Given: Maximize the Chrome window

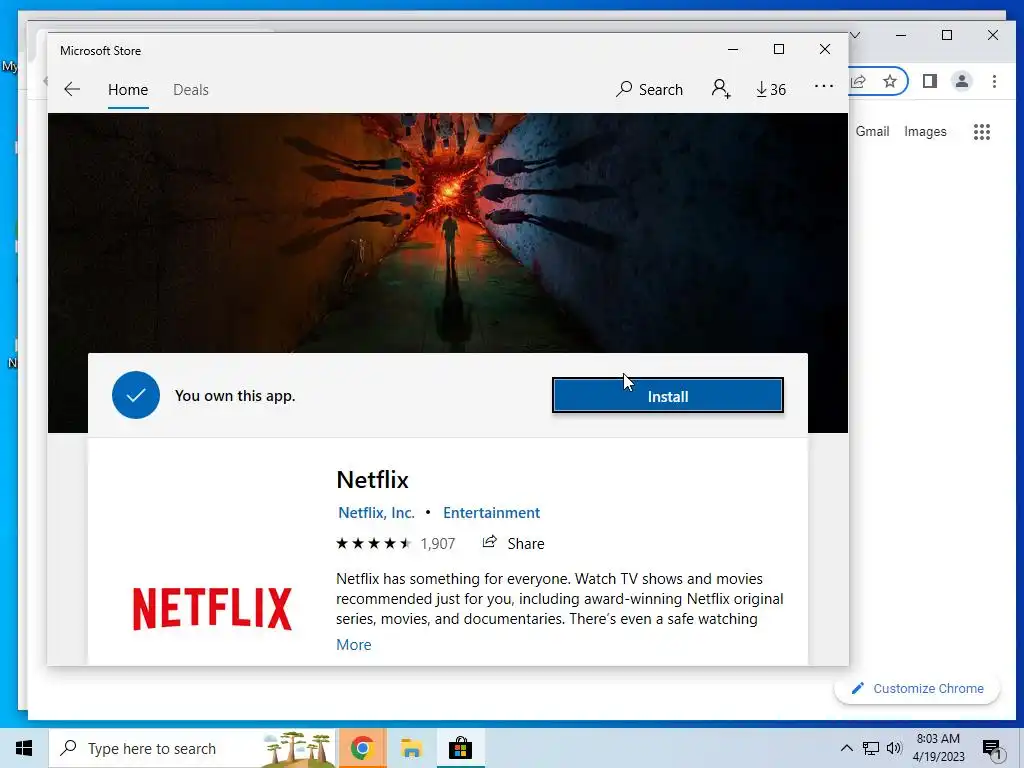Looking at the screenshot, I should pyautogui.click(x=947, y=35).
